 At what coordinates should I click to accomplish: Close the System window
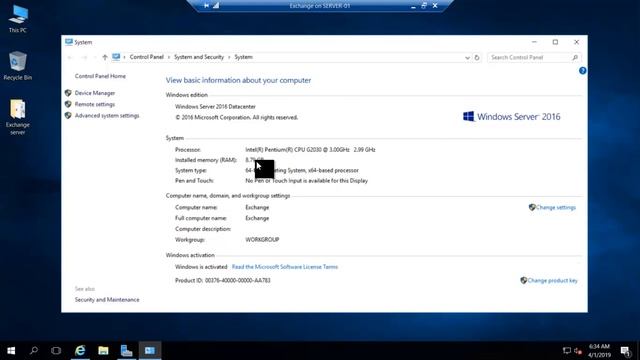coord(576,42)
